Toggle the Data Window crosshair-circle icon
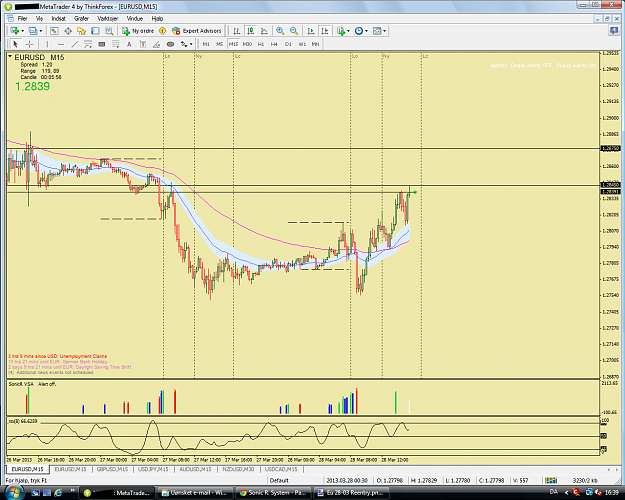Screen dimensions: 625x500 [68, 31]
